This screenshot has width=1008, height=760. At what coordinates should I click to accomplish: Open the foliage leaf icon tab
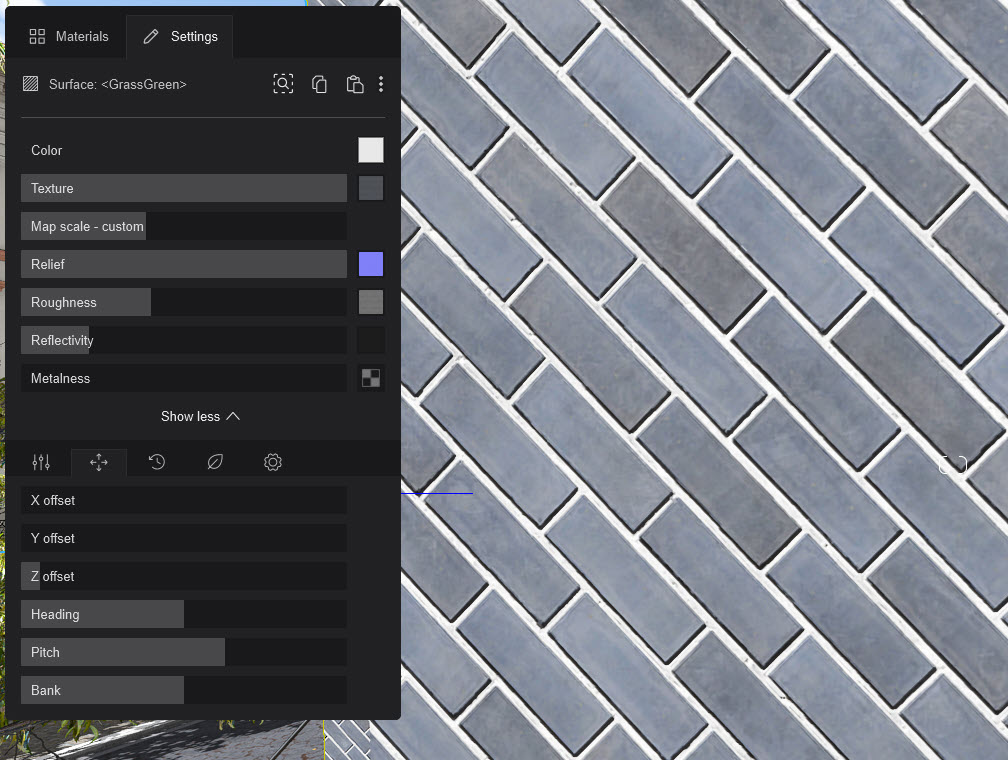[x=215, y=462]
